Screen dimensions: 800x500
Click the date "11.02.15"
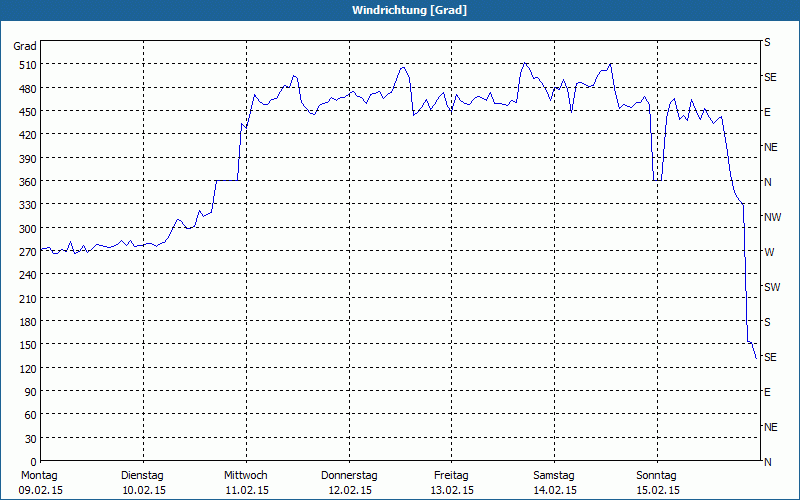pos(247,490)
